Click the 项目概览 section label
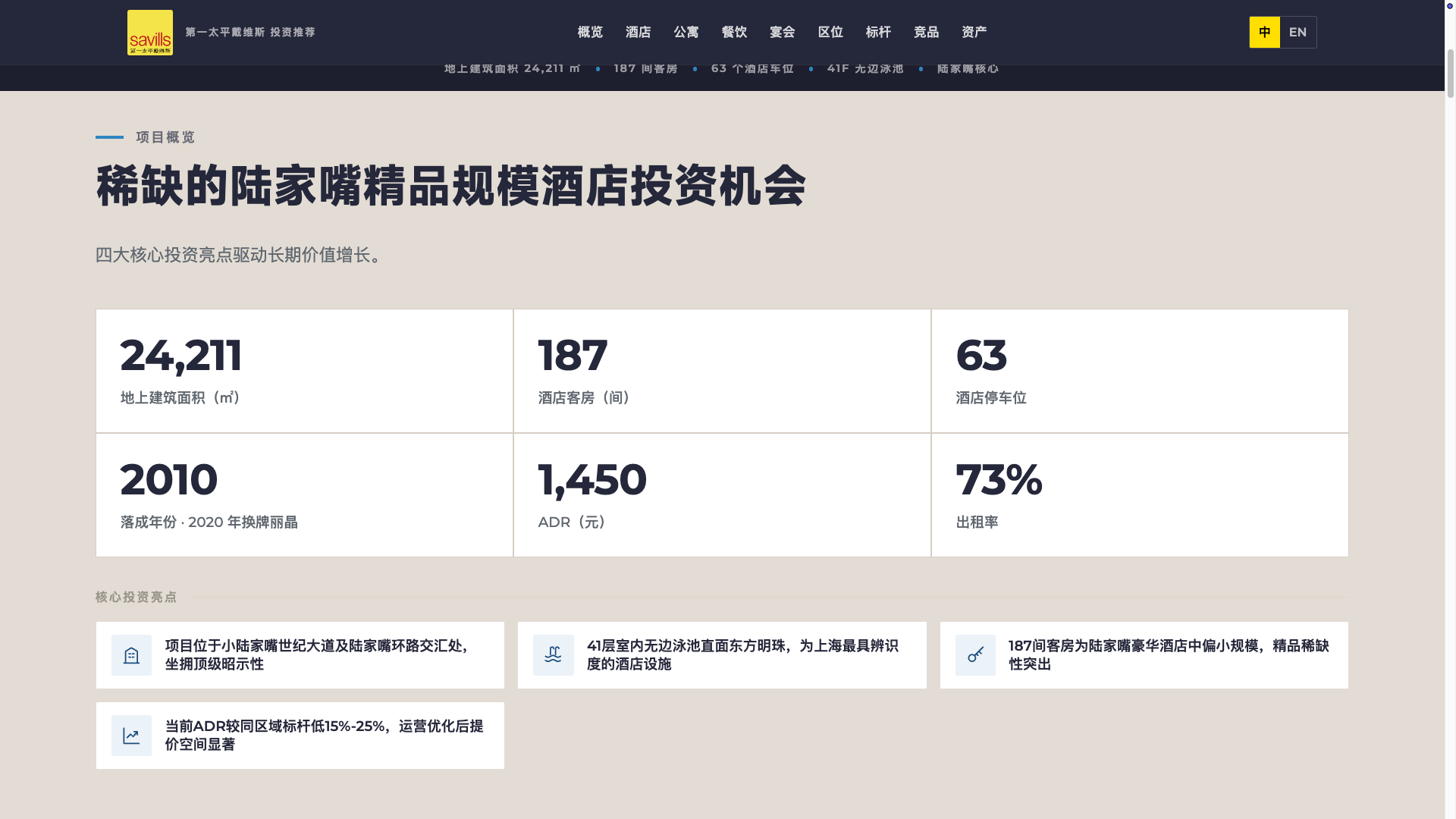This screenshot has height=819, width=1456. click(165, 137)
